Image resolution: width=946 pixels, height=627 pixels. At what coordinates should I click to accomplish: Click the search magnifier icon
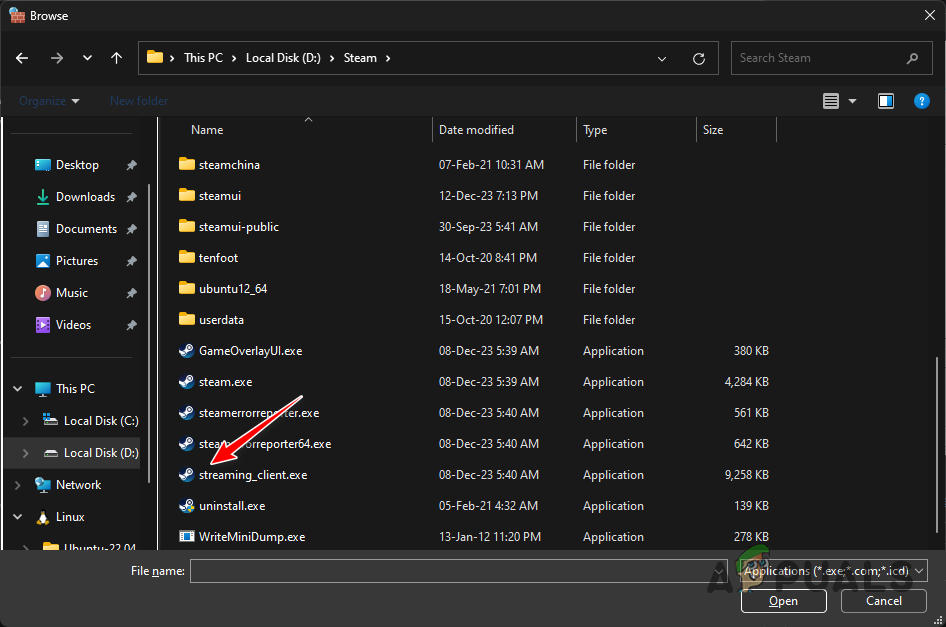pyautogui.click(x=912, y=58)
